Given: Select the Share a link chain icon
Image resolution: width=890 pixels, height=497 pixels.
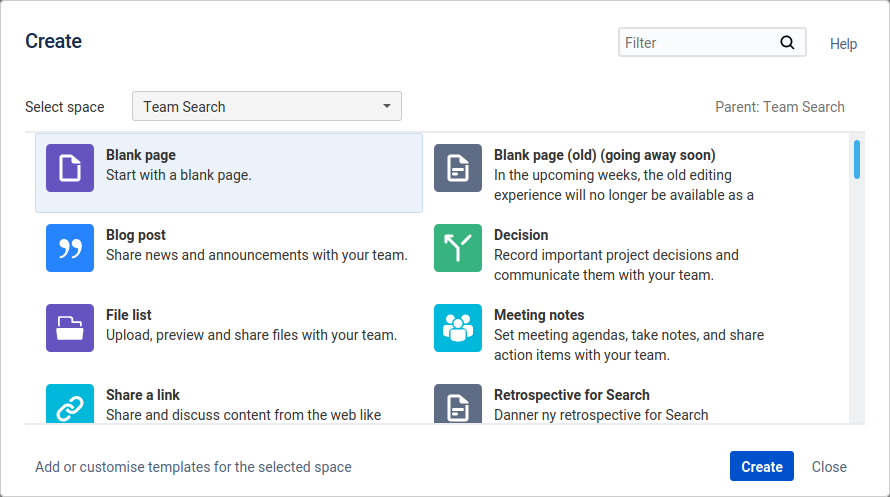Looking at the screenshot, I should [70, 404].
